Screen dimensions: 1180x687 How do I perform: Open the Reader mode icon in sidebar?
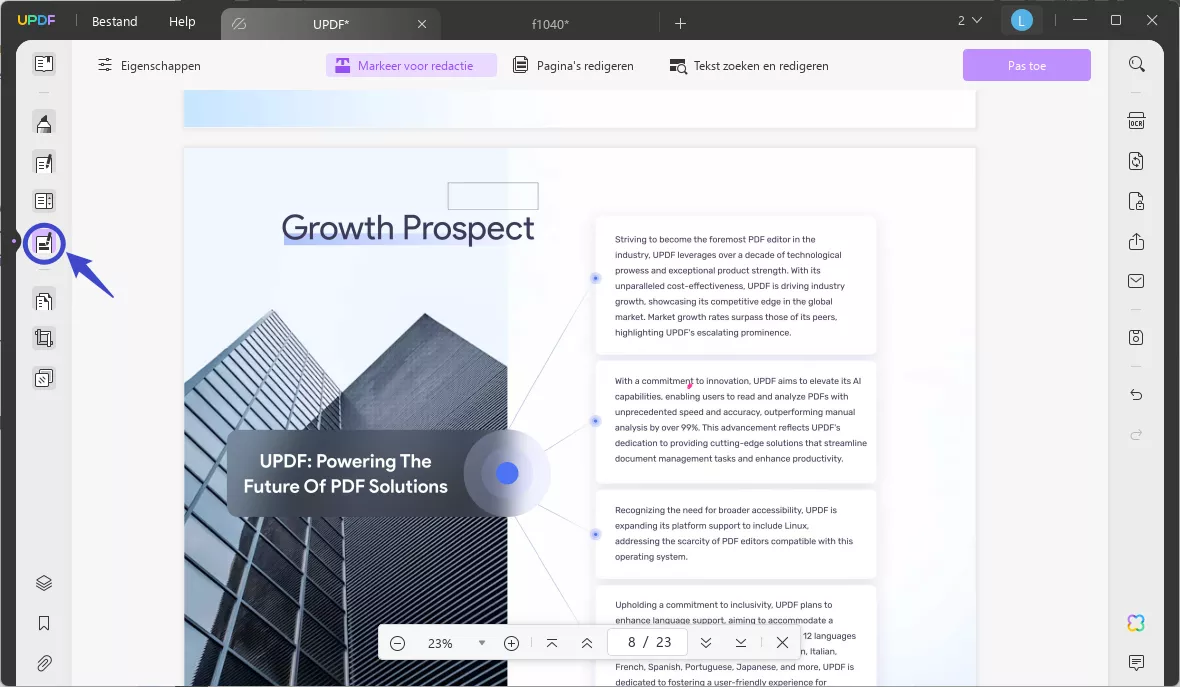(x=44, y=64)
